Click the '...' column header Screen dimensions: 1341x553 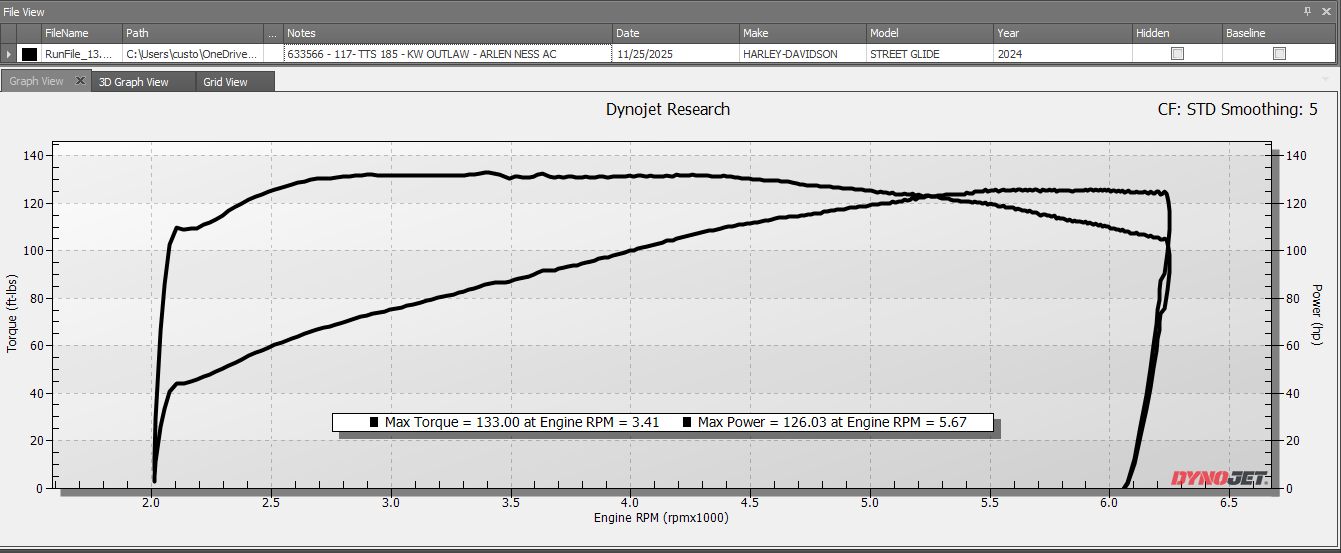(x=274, y=33)
